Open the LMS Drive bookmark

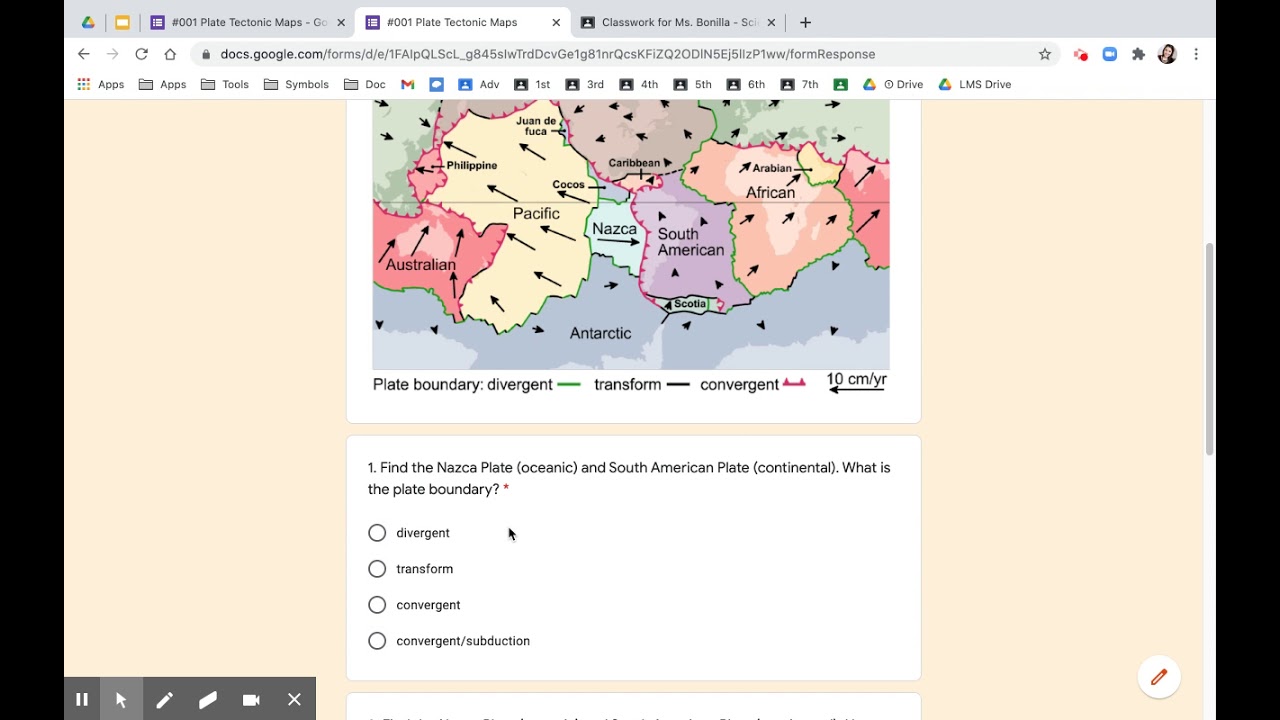975,84
